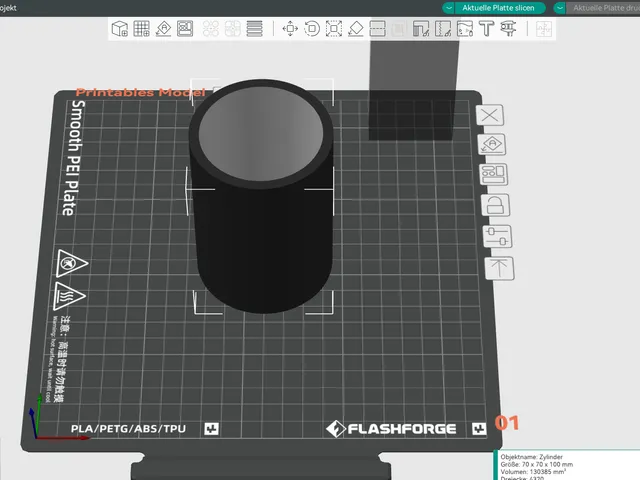Open the Variable layer height tool

(255, 29)
